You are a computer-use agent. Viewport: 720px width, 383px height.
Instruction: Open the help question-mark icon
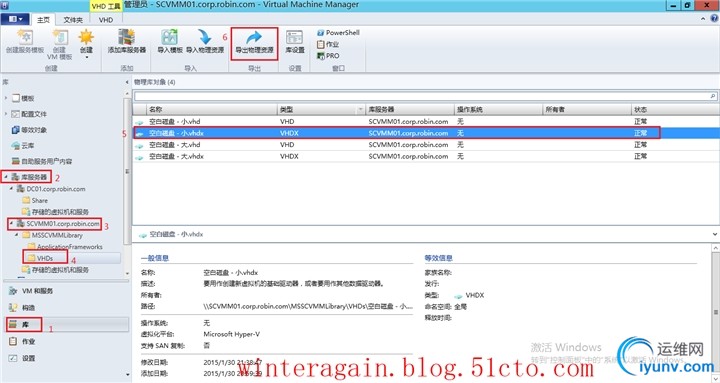coord(714,18)
